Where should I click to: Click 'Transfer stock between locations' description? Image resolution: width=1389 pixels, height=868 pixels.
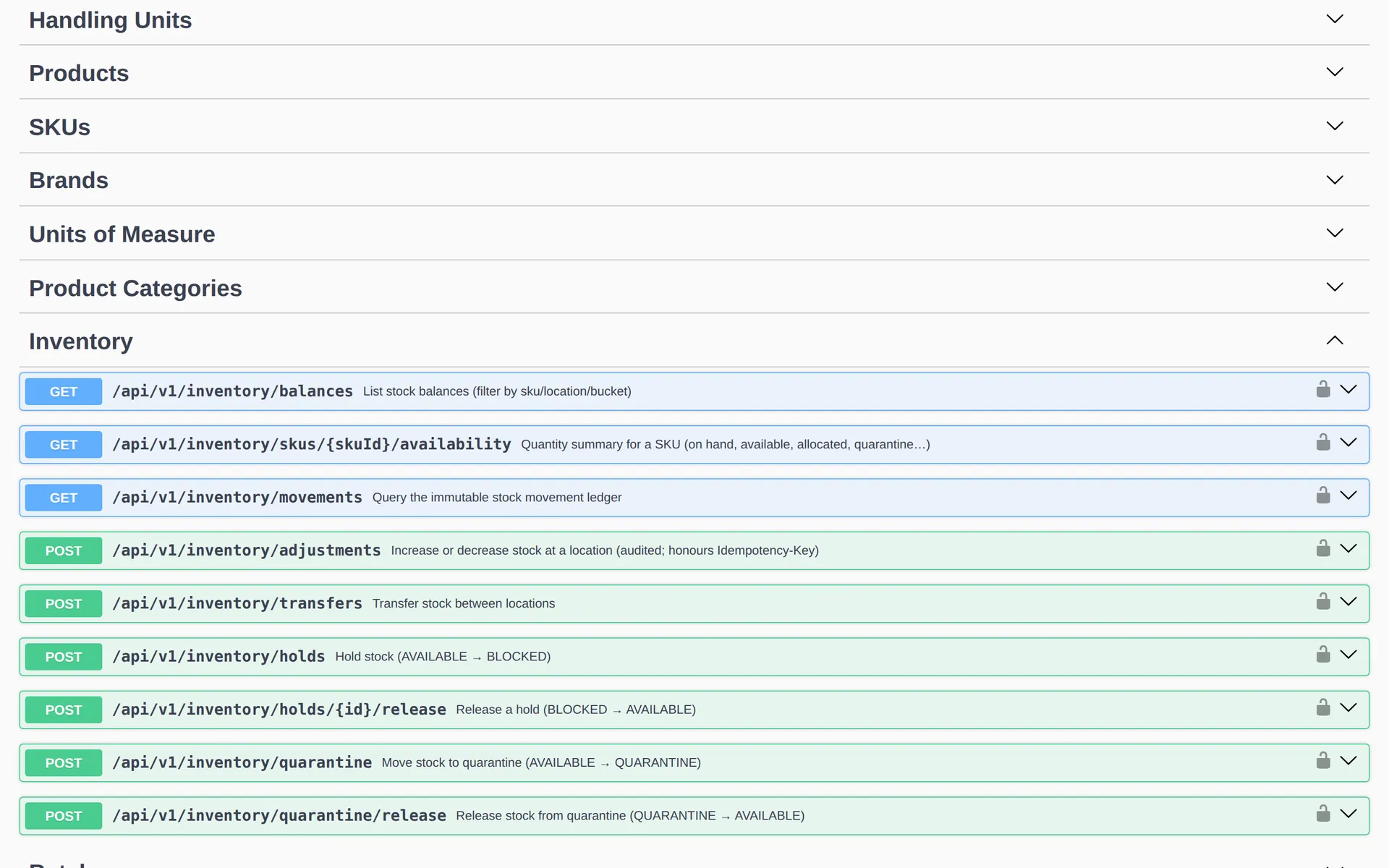coord(464,603)
